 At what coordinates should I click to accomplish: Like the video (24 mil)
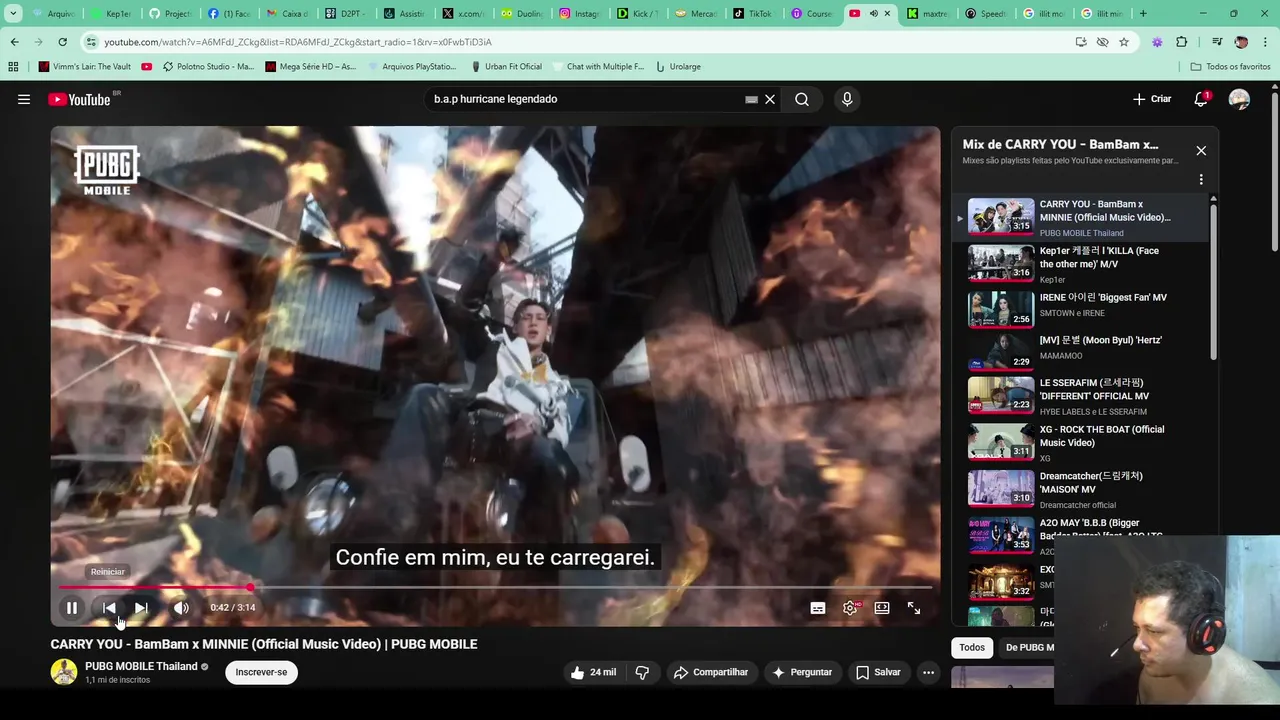(x=593, y=672)
